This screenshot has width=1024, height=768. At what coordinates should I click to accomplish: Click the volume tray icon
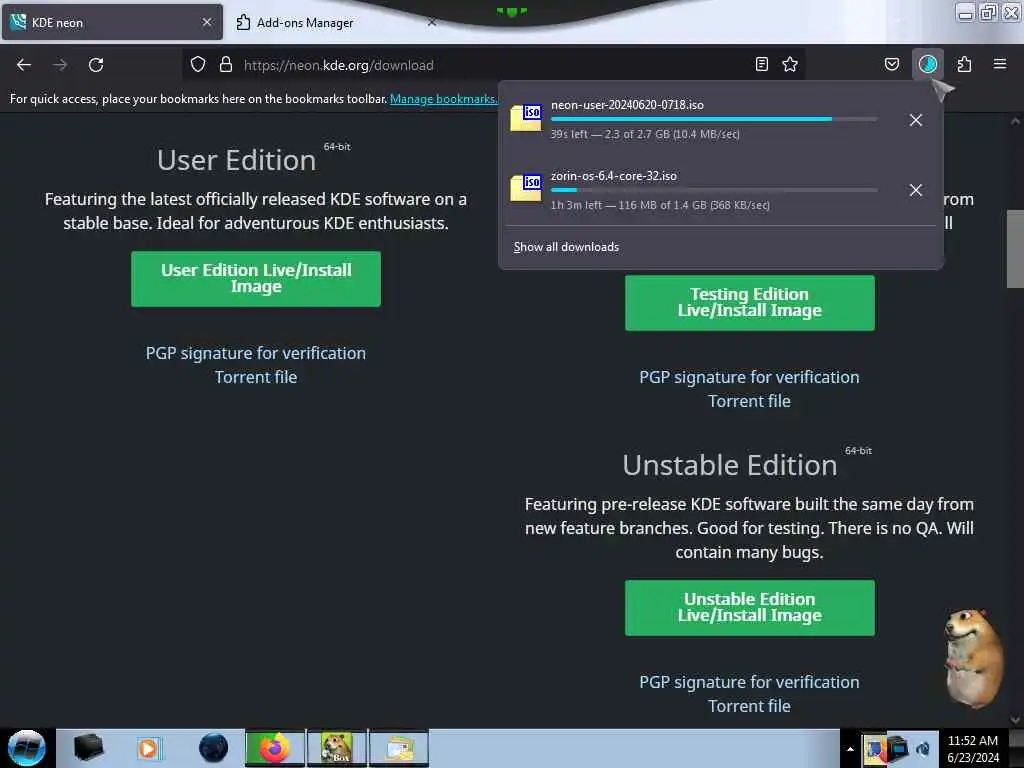click(923, 749)
